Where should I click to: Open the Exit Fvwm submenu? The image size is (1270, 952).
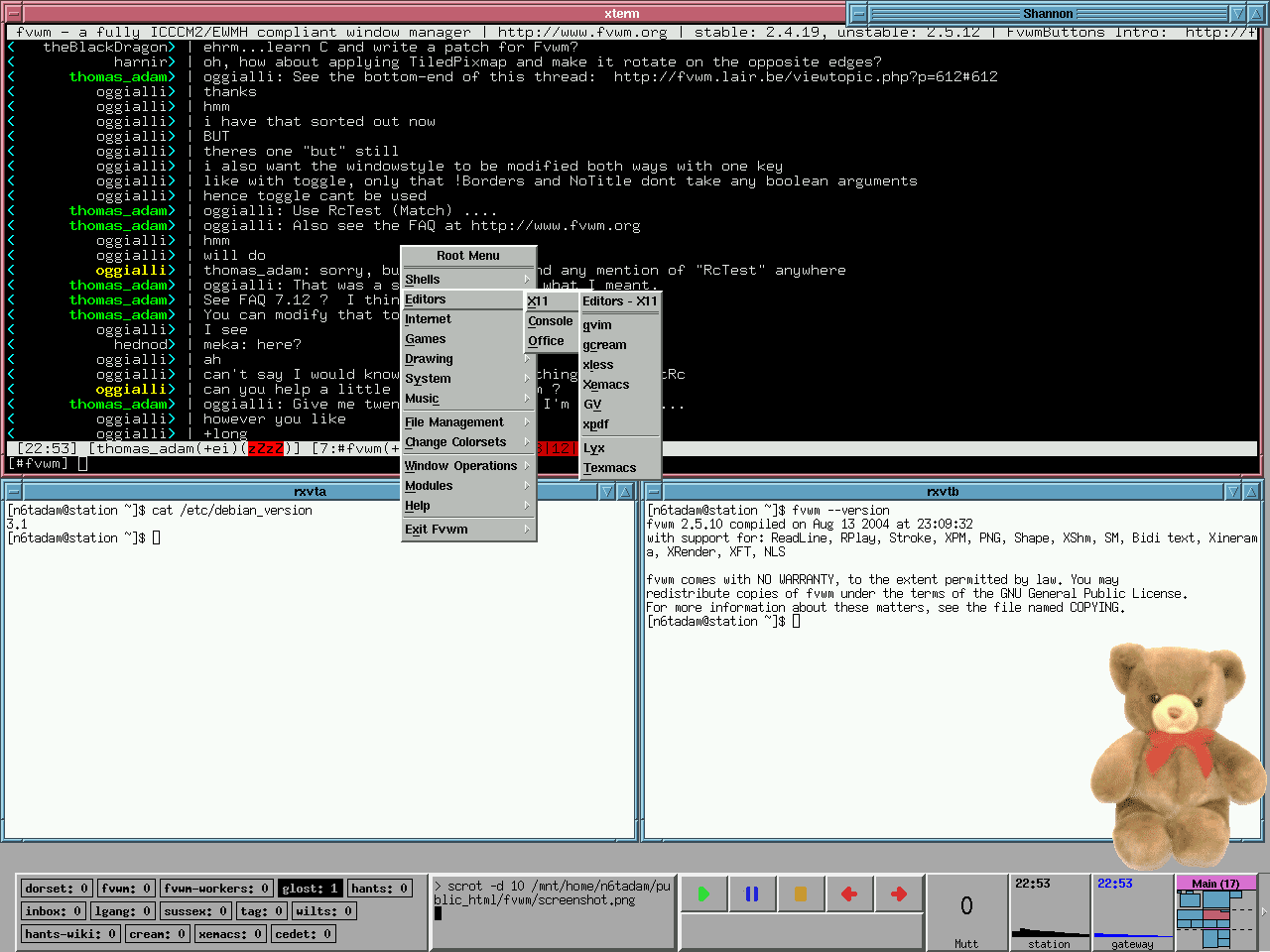point(468,530)
